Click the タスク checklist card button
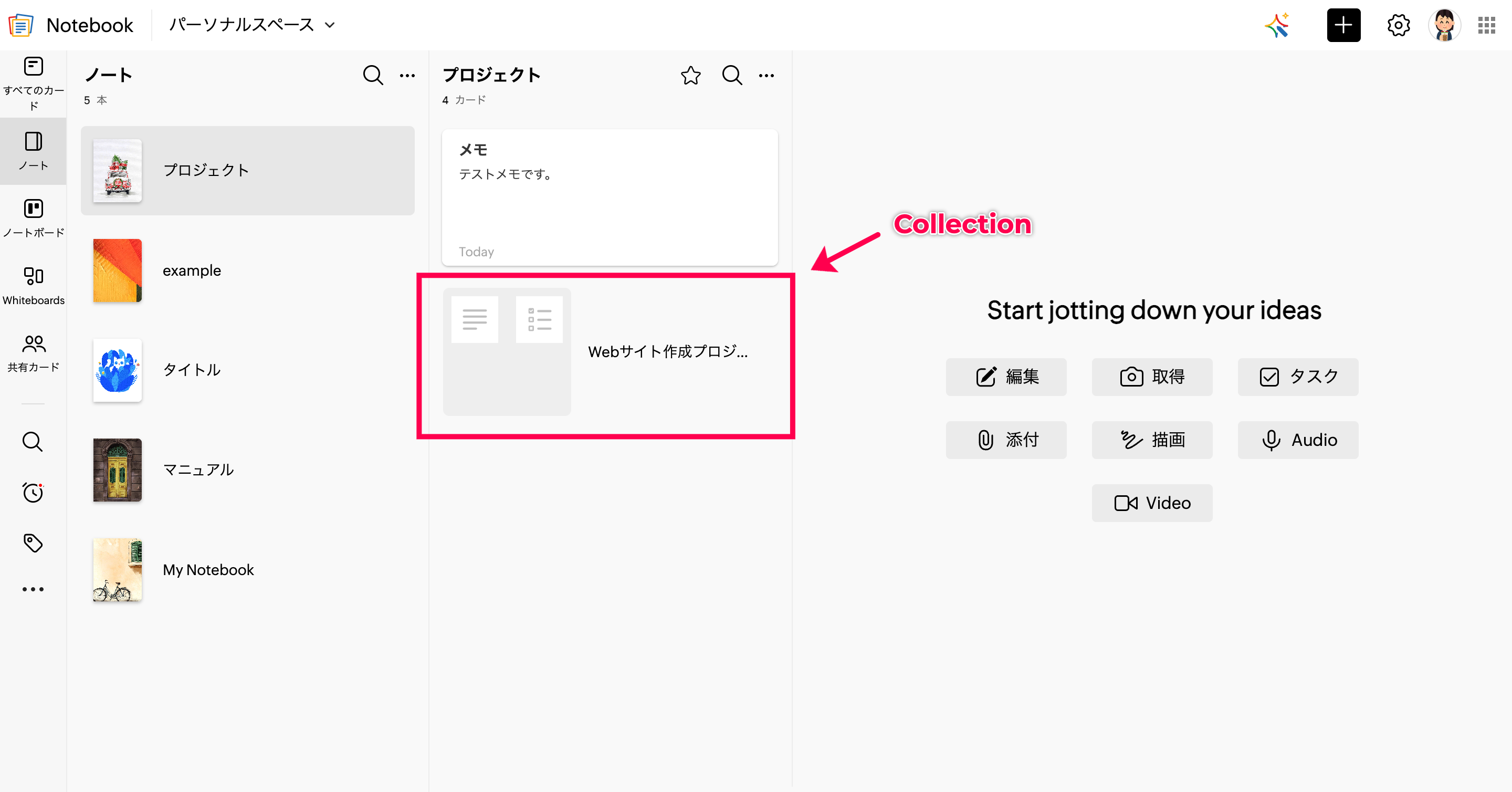 (x=1298, y=377)
